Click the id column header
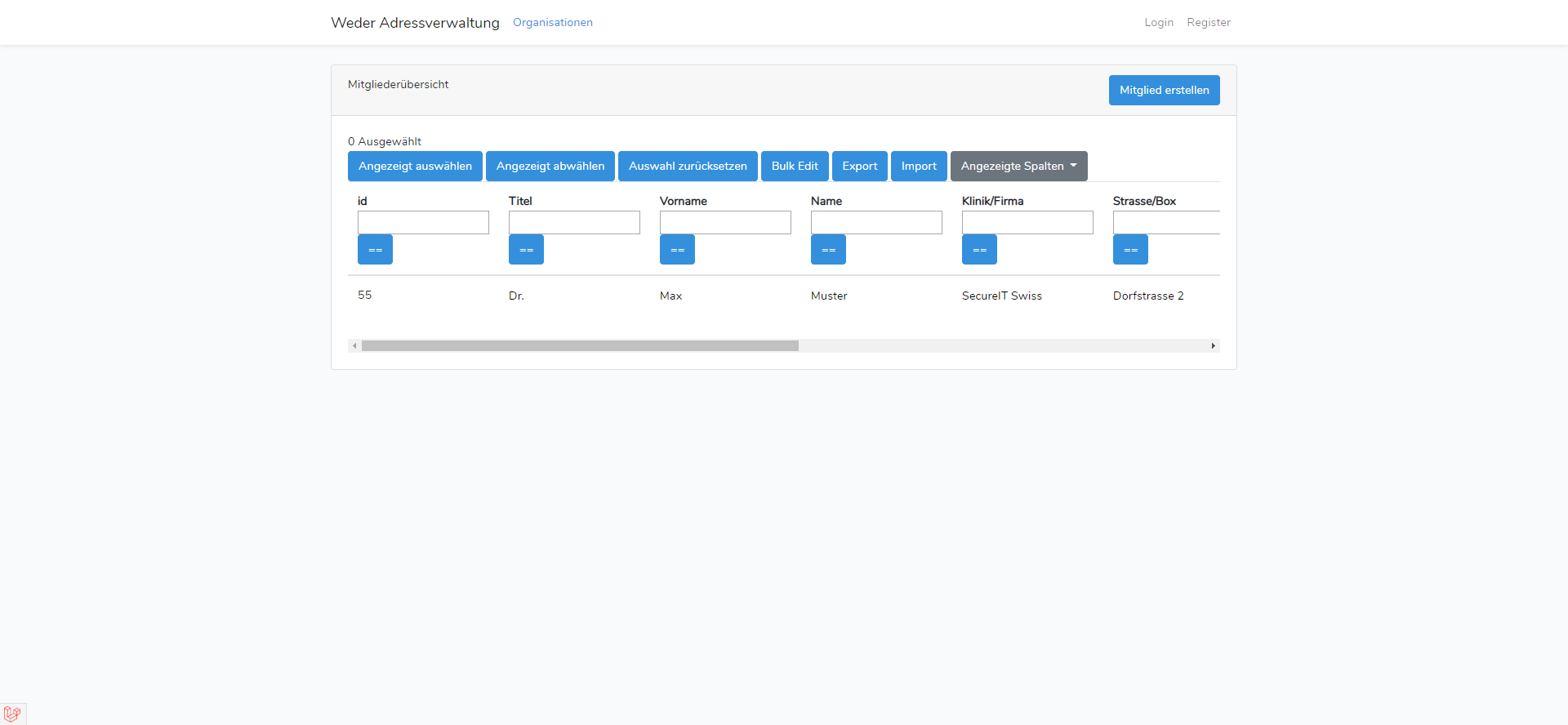Screen dimensions: 1568x725 (x=363, y=201)
